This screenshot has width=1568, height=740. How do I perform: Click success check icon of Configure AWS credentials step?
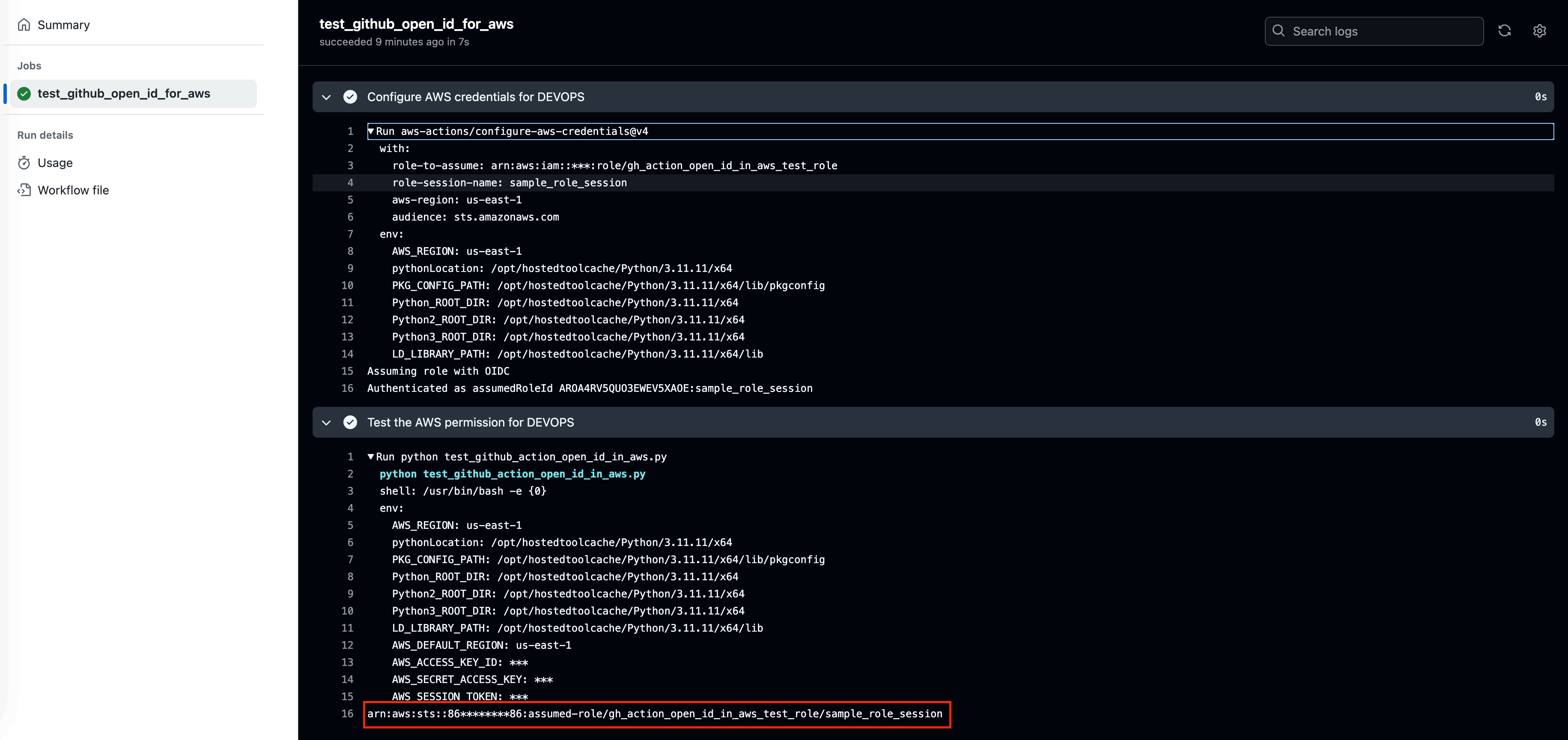tap(350, 97)
